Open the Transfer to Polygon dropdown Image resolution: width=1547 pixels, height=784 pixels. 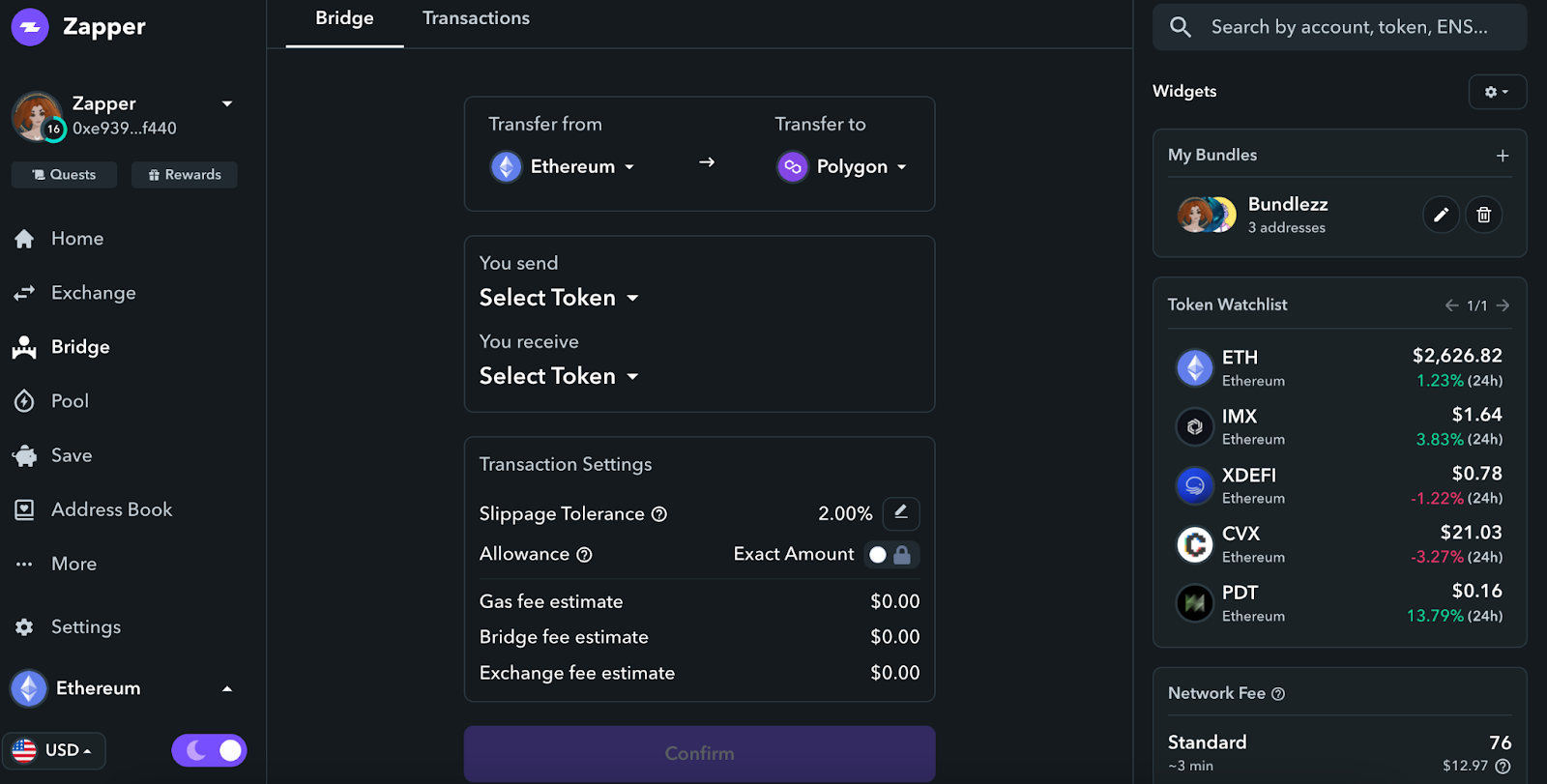pyautogui.click(x=842, y=167)
